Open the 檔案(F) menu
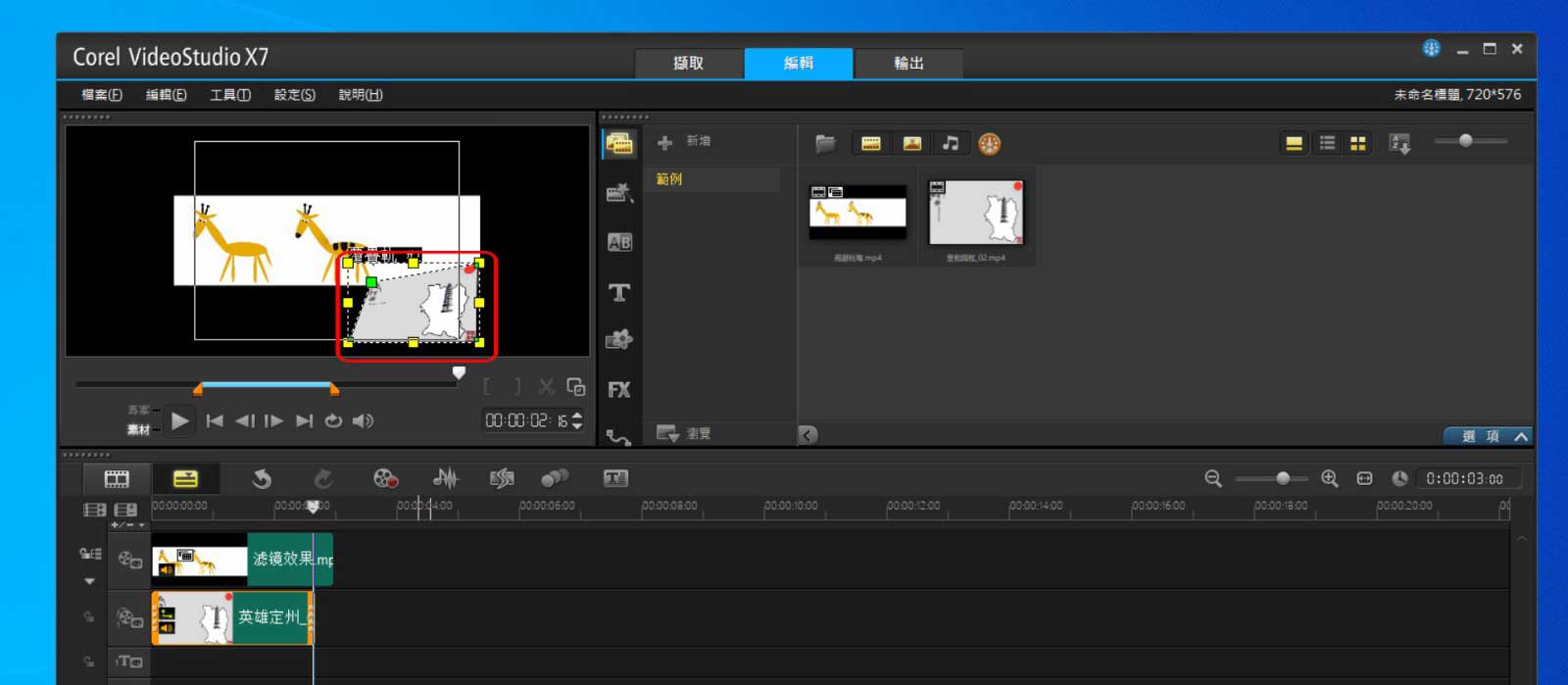The height and width of the screenshot is (685, 1568). [102, 95]
